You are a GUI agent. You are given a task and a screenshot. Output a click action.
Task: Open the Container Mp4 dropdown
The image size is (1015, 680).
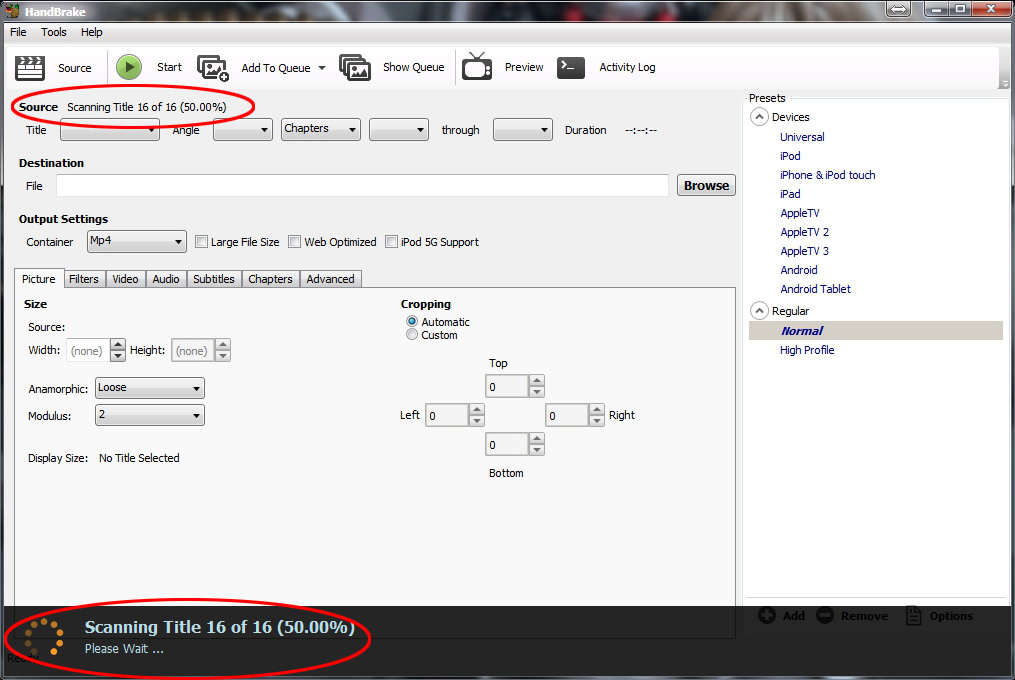point(137,242)
